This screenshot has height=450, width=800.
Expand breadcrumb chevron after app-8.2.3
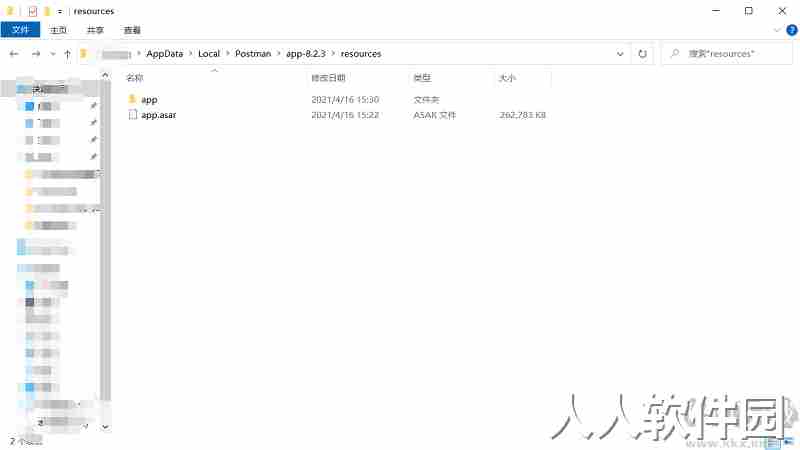333,54
